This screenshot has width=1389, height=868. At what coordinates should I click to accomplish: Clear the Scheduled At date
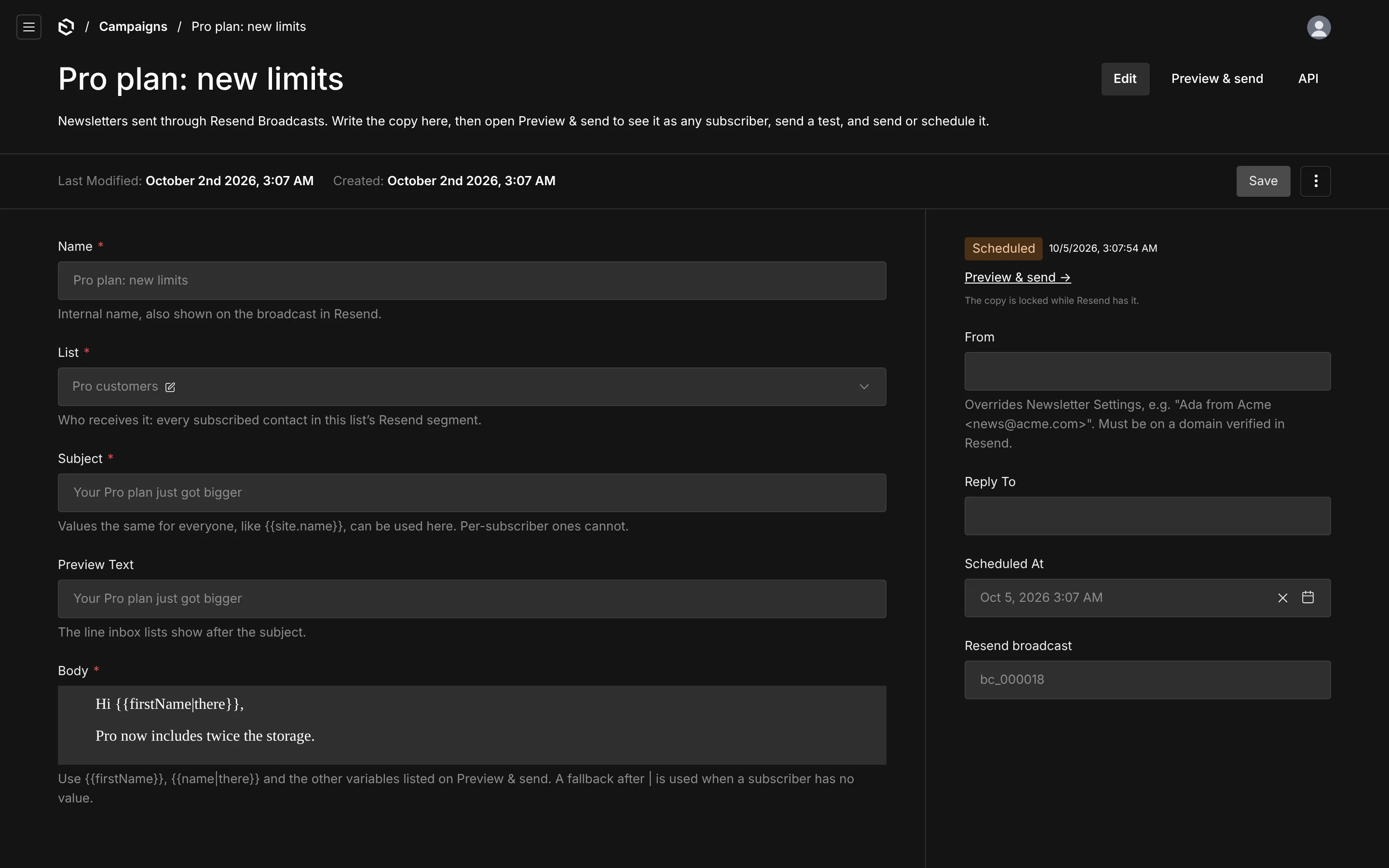pyautogui.click(x=1283, y=598)
